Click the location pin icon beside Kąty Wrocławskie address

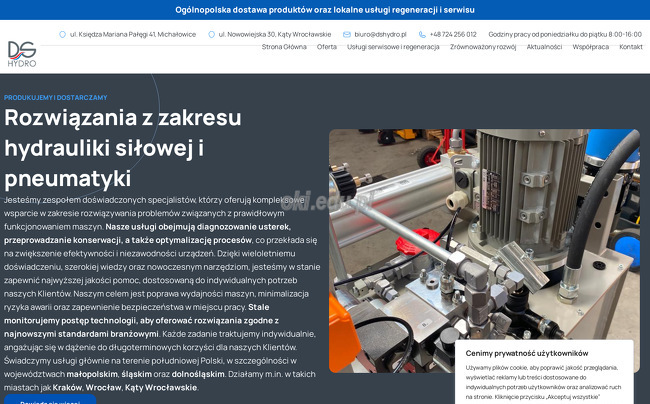point(211,34)
